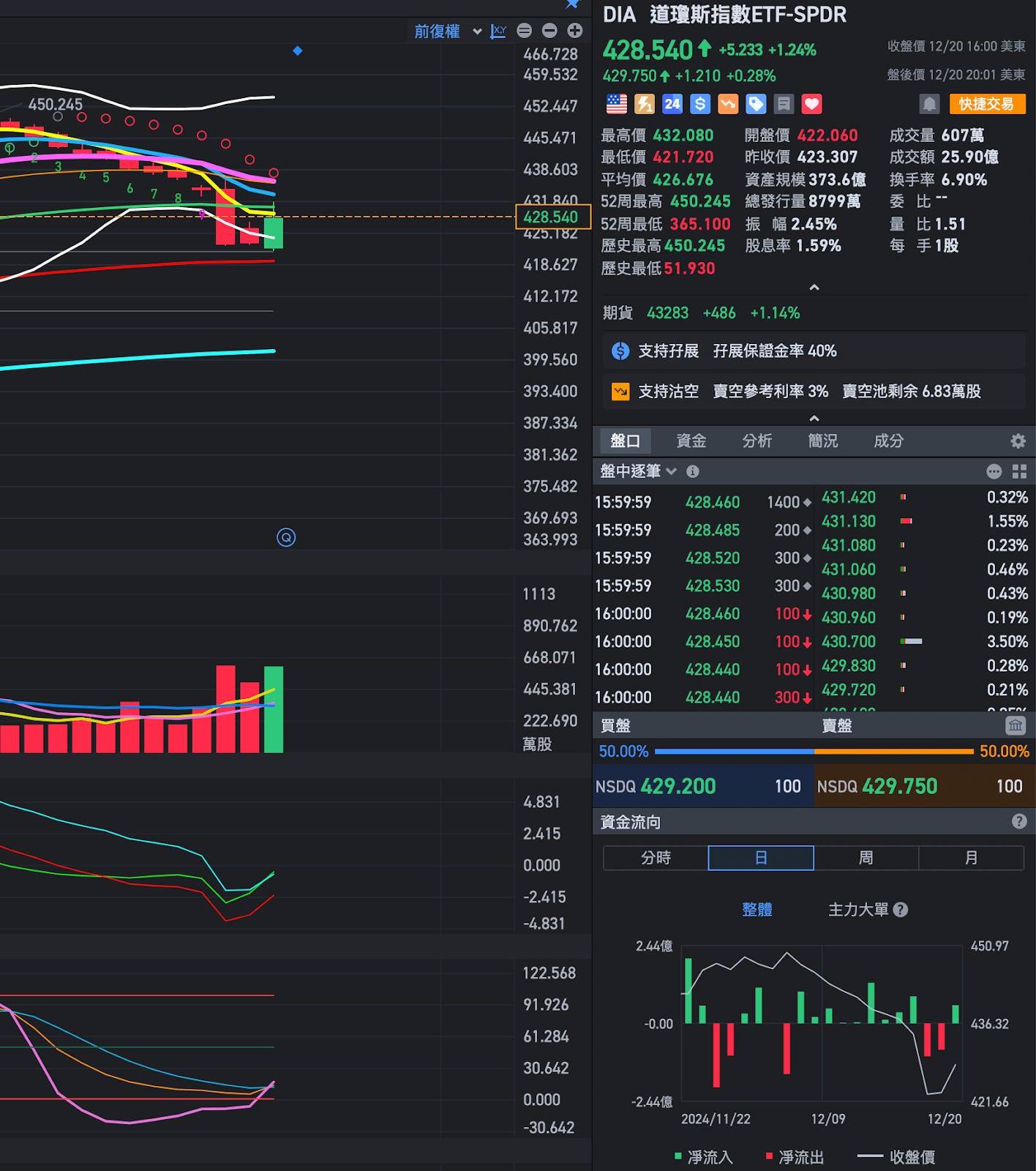Switch to the 簡況 tab
Screen dimensions: 1036x1171
tap(823, 441)
